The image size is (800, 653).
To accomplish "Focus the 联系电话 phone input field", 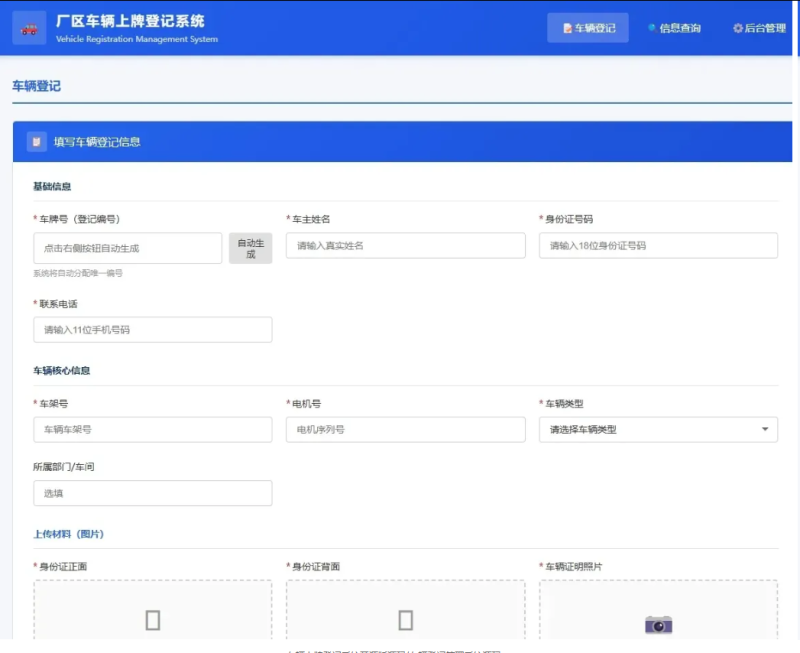I will [x=153, y=330].
